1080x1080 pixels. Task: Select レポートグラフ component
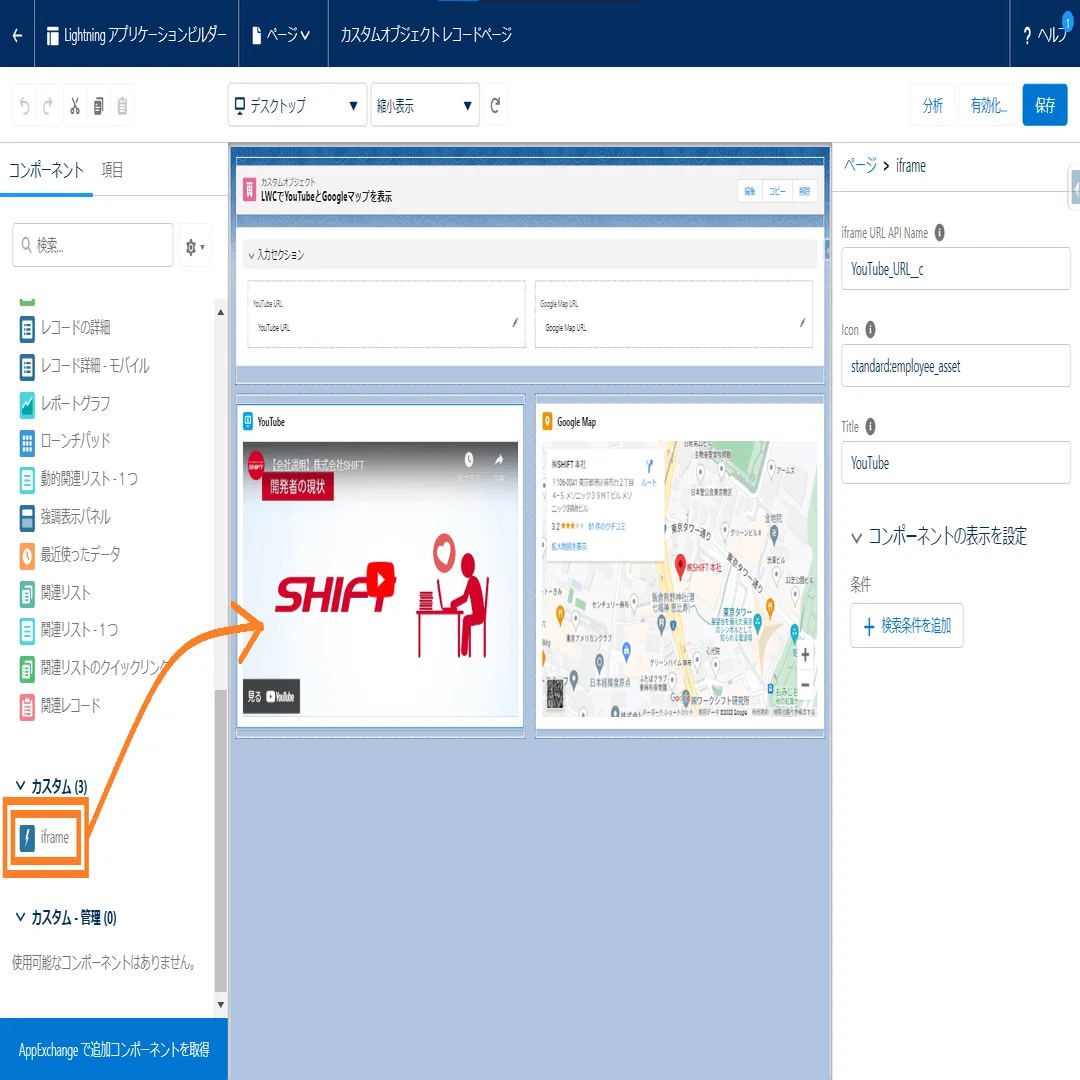[65, 404]
